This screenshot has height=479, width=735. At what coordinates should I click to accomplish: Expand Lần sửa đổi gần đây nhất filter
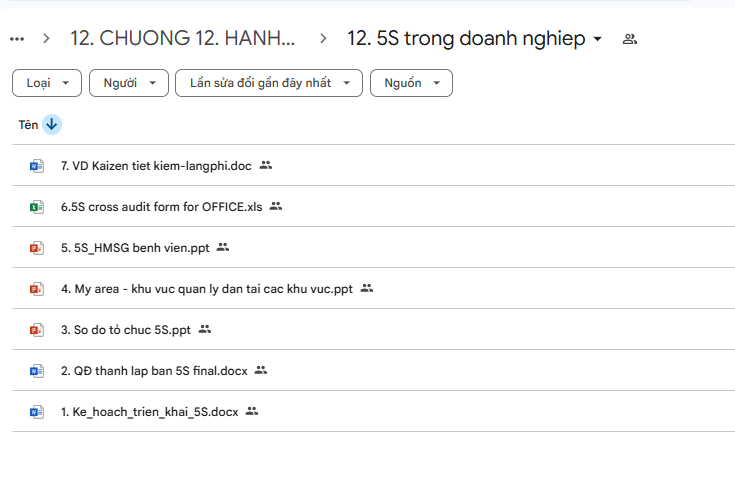click(268, 83)
